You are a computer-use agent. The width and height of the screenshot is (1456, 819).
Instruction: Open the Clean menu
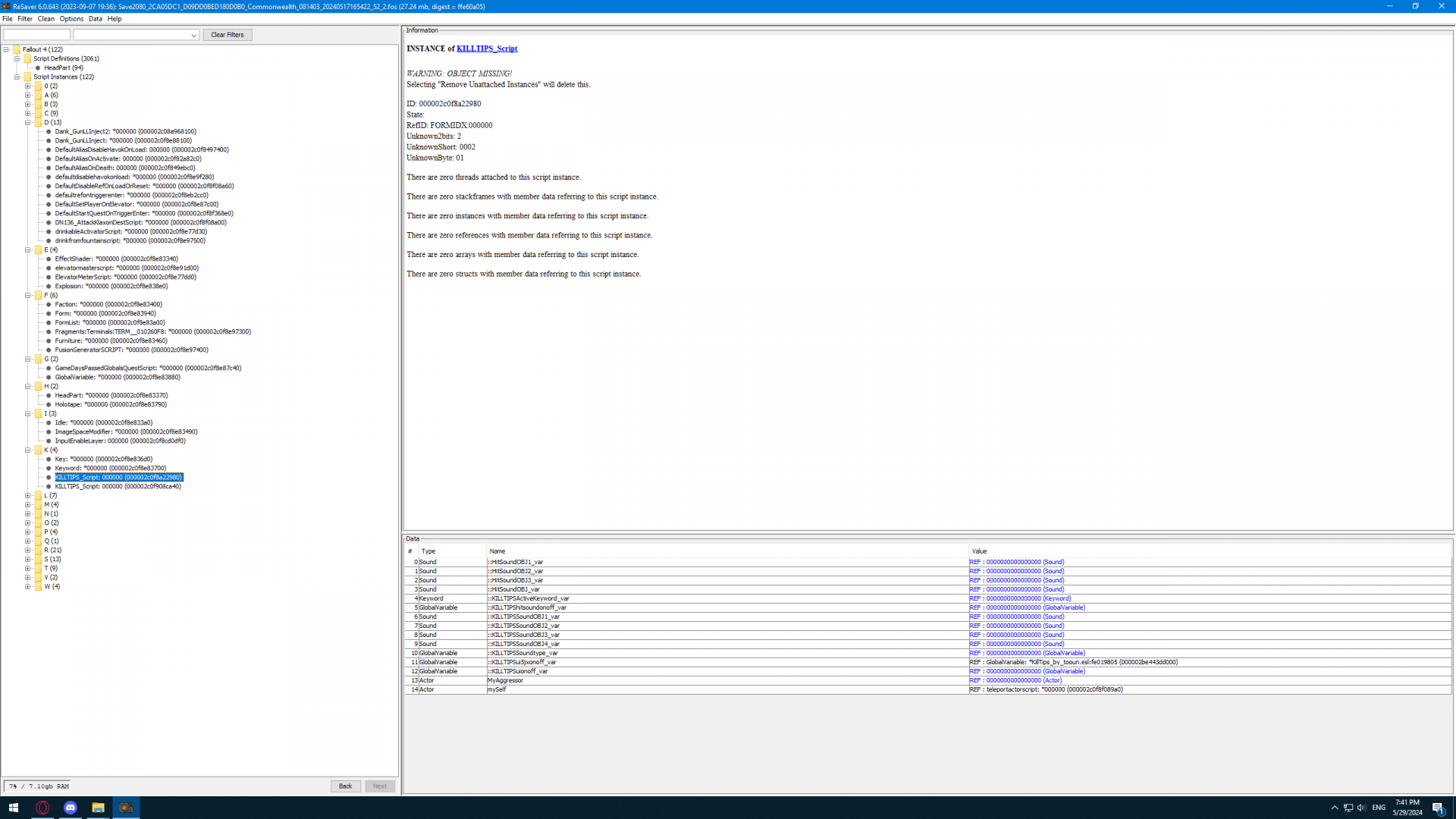pyautogui.click(x=45, y=19)
